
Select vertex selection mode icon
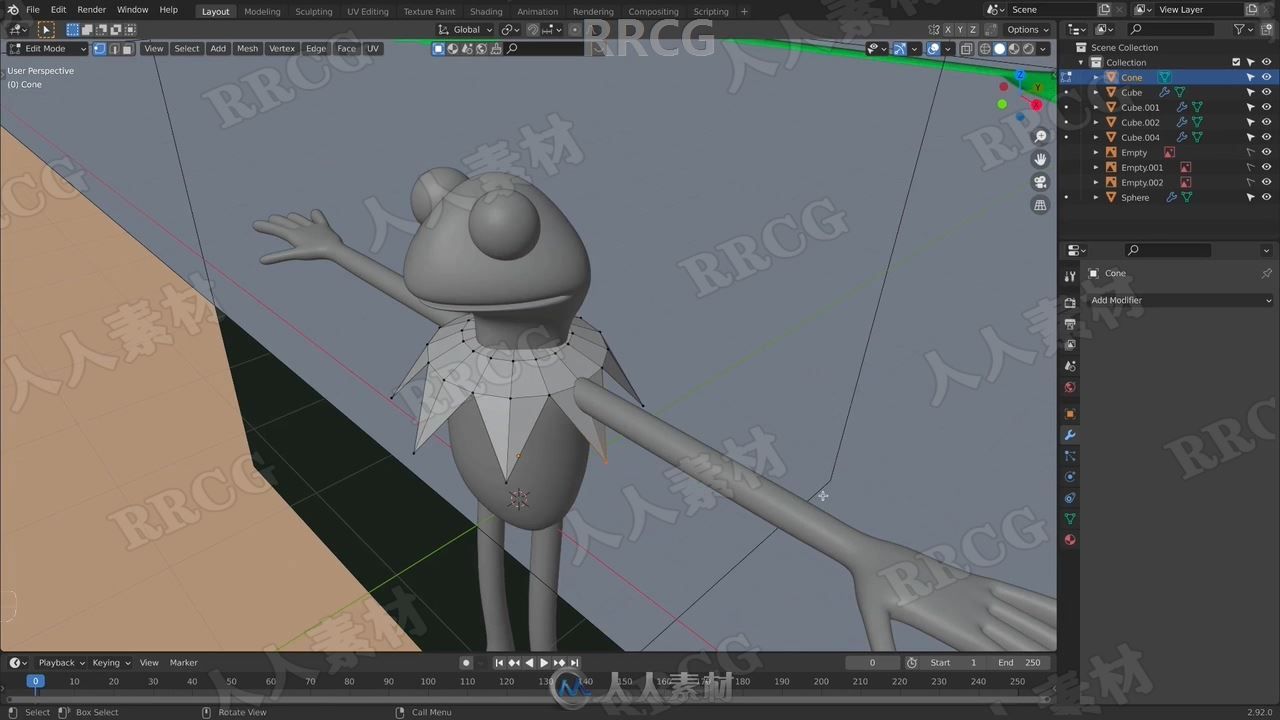pyautogui.click(x=99, y=49)
